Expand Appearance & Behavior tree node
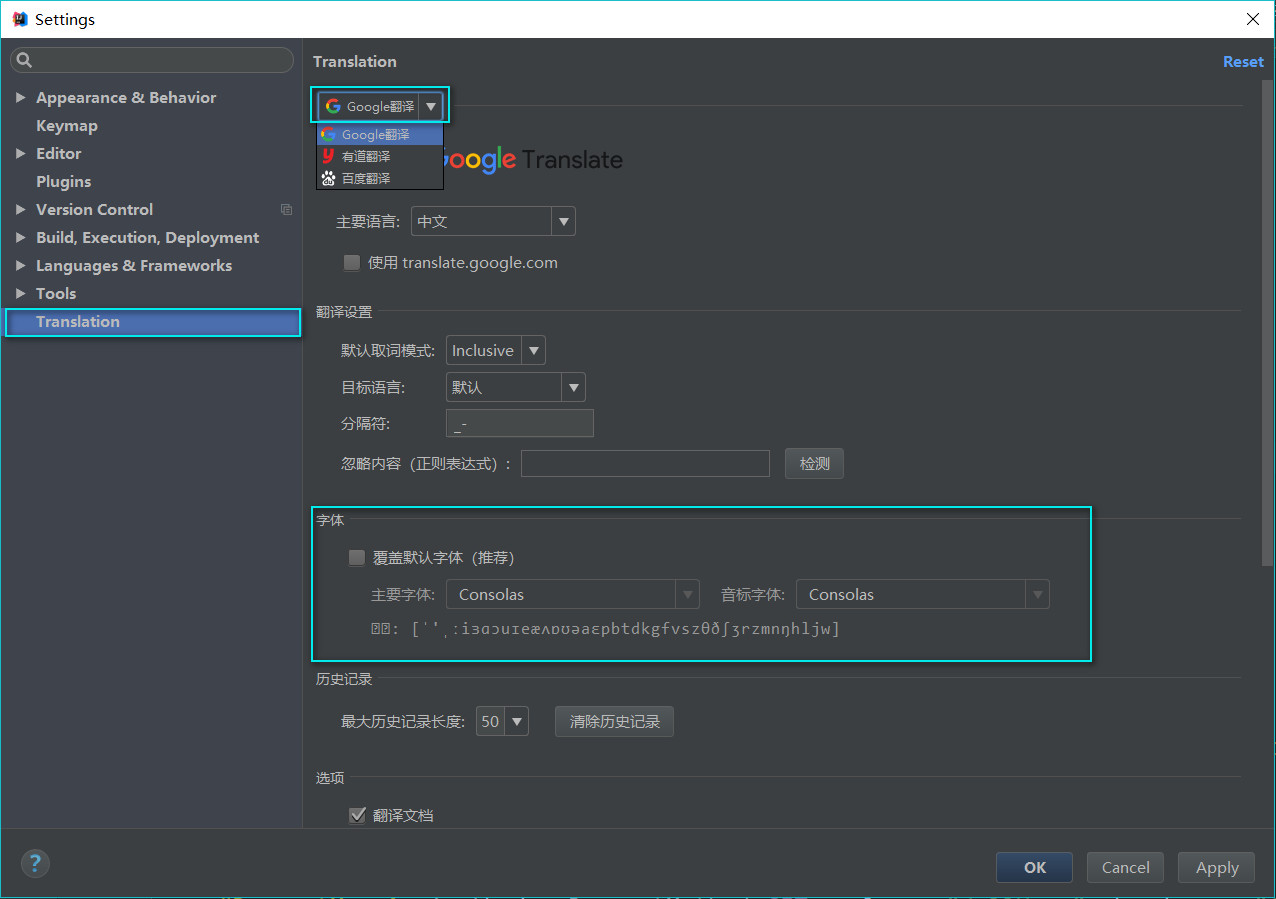Image resolution: width=1276 pixels, height=899 pixels. (x=20, y=98)
